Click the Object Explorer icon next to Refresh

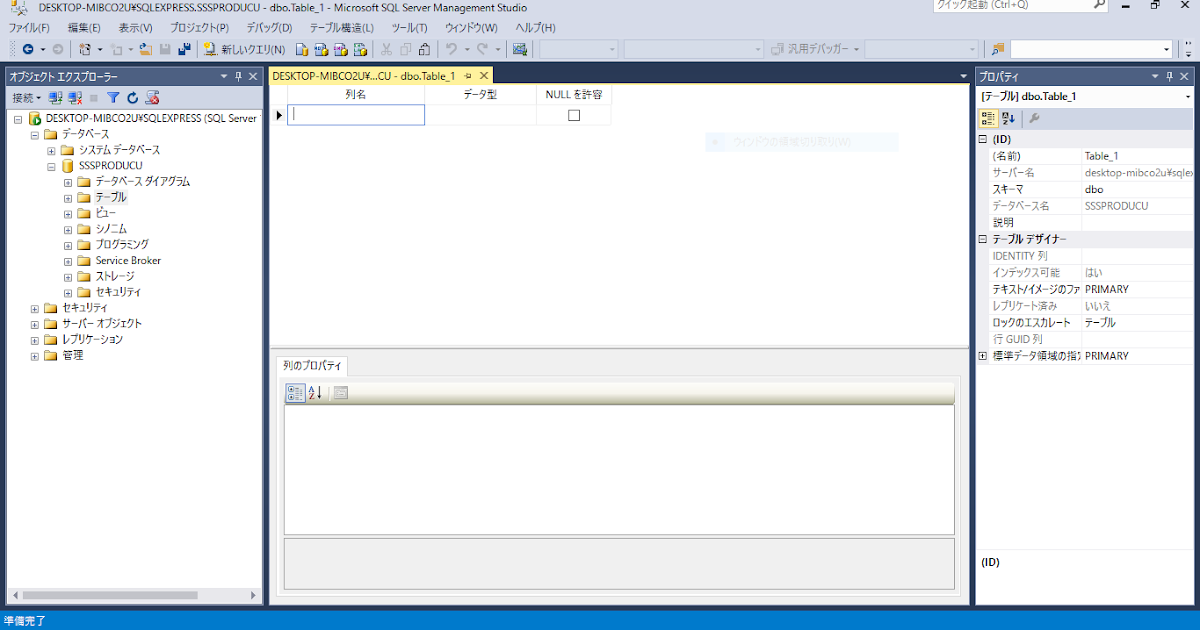click(152, 98)
